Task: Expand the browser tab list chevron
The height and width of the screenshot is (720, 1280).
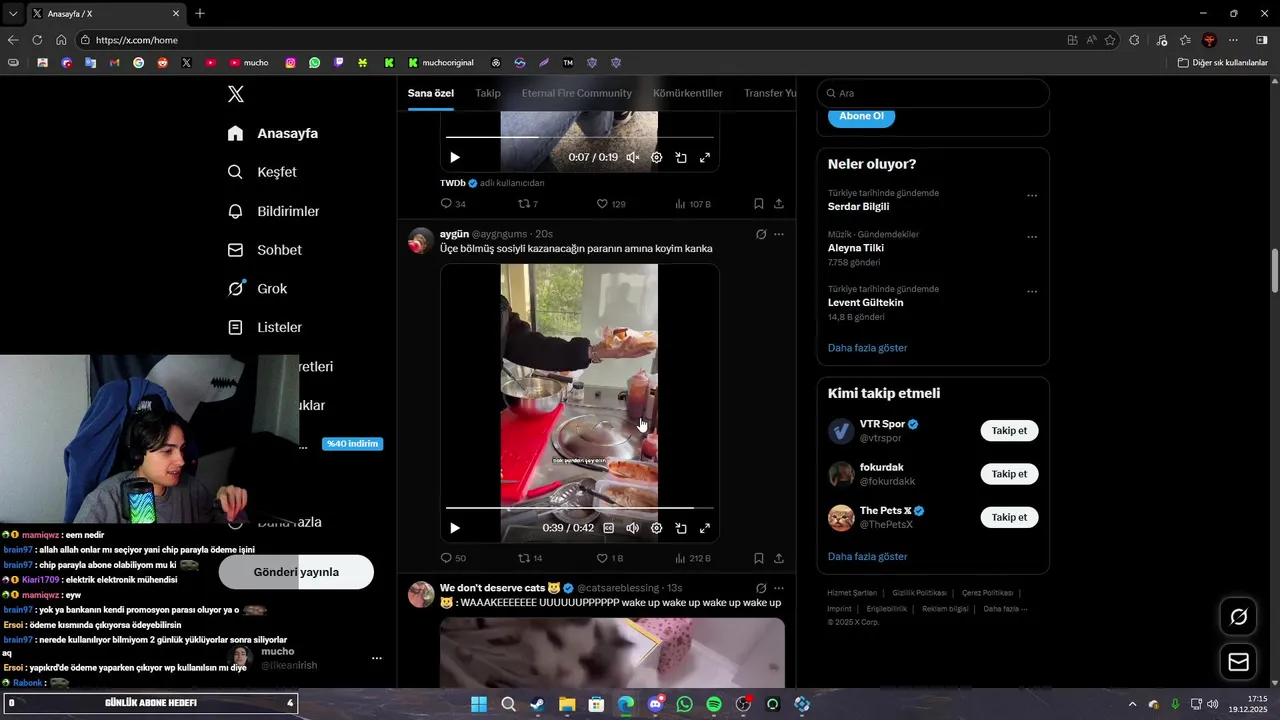Action: pos(13,13)
